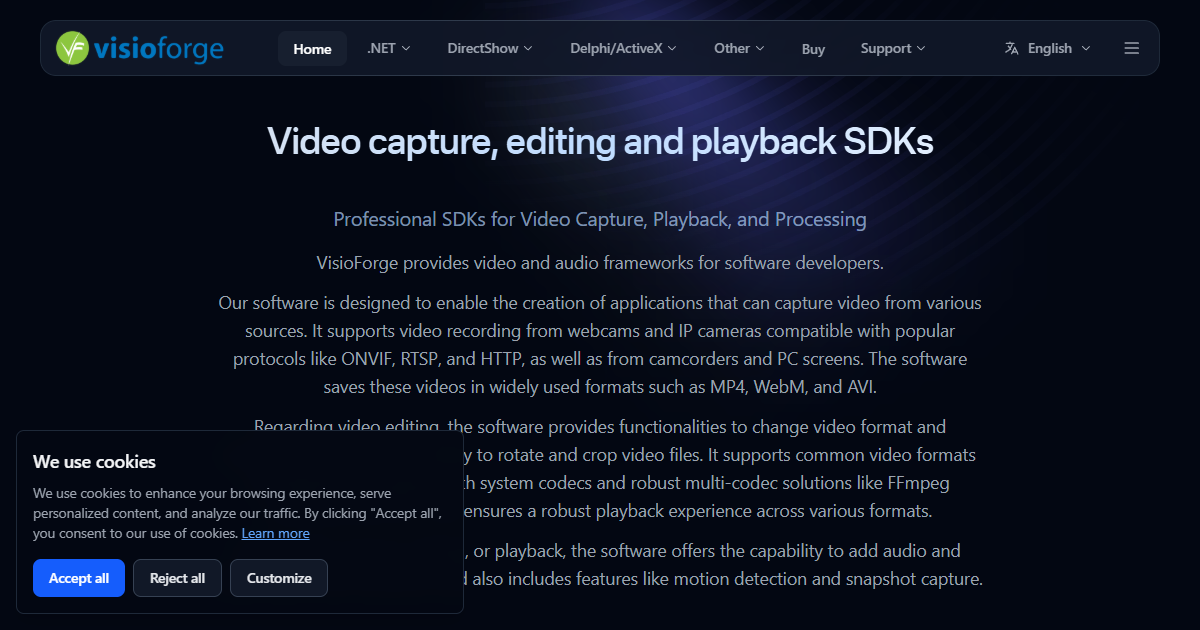This screenshot has height=630, width=1200.
Task: Click the 'Video capture, editing and playback SDKs' heading
Action: pyautogui.click(x=600, y=142)
